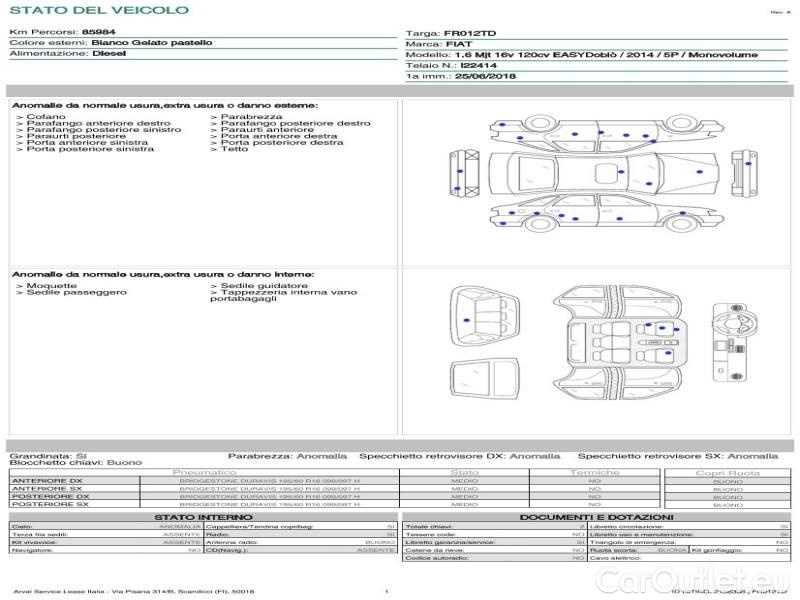
Task: Click the empty luggage compartment diagram
Action: point(487,376)
